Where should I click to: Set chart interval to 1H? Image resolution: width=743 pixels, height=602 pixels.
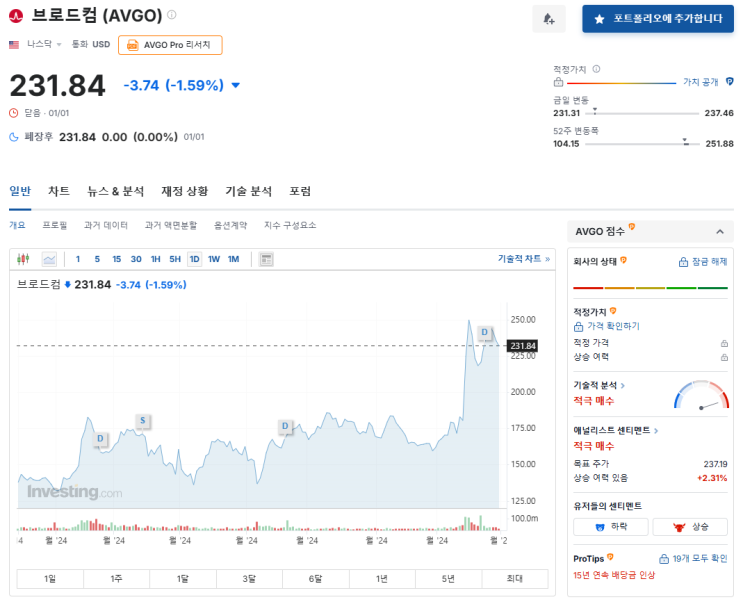[x=155, y=259]
